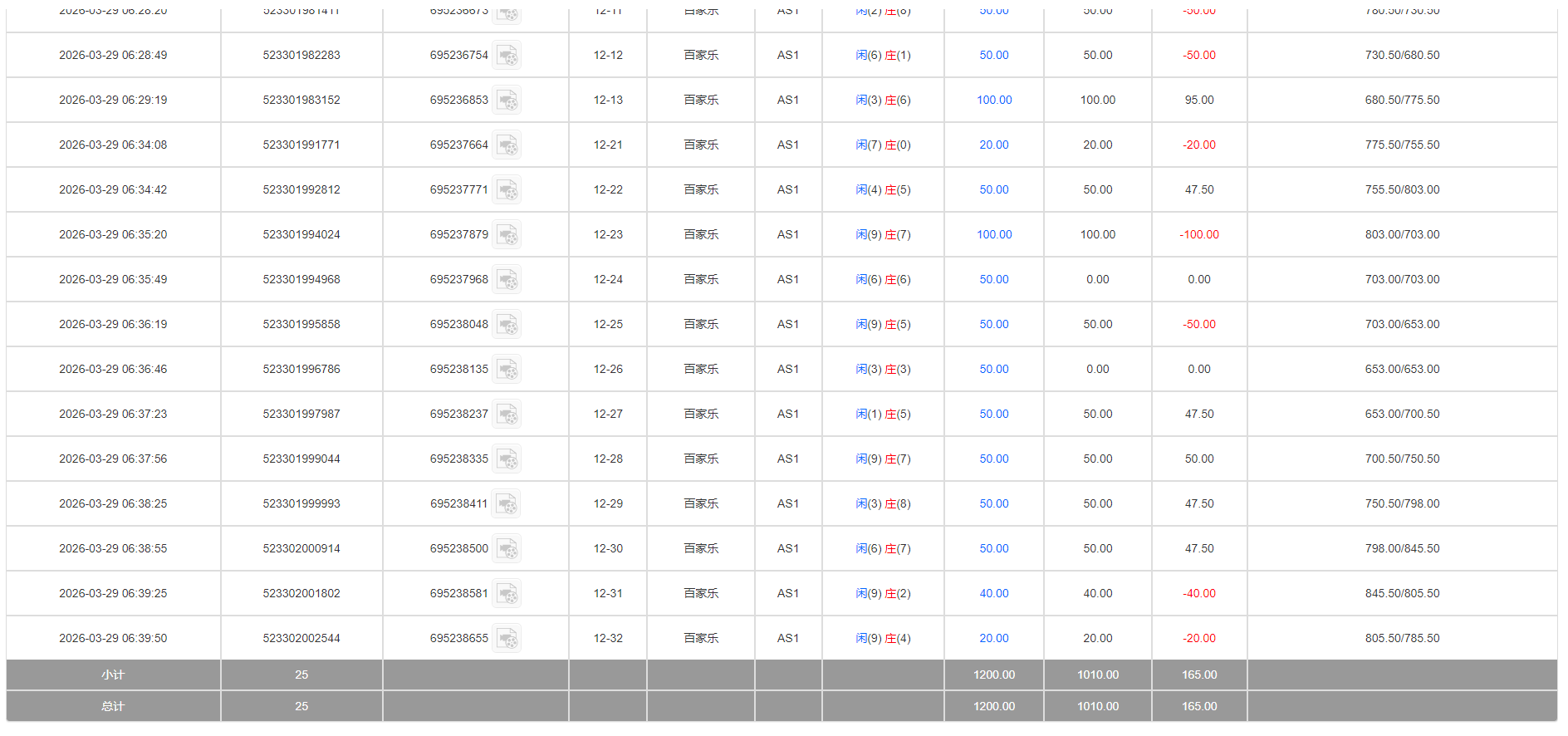Viewport: 1568px width, 736px height.
Task: Click total profit 165.00 in 总计 row
Action: pos(1199,706)
